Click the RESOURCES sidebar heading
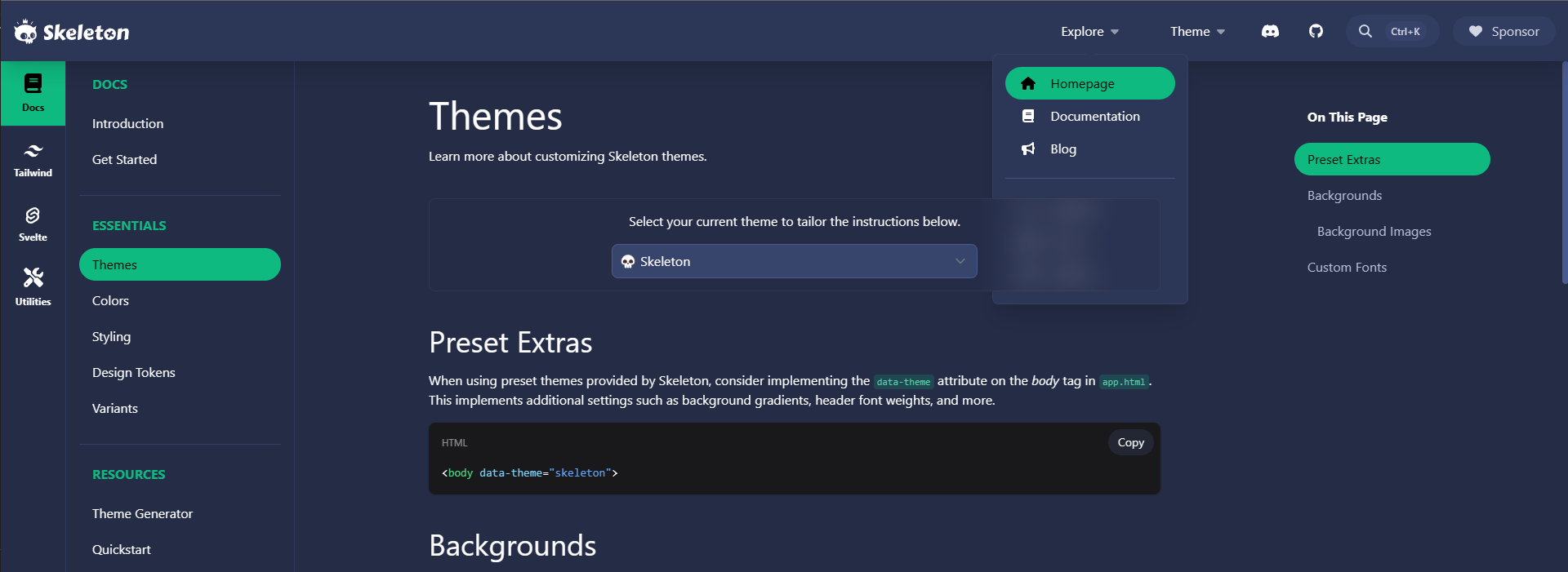1568x572 pixels. click(x=128, y=474)
